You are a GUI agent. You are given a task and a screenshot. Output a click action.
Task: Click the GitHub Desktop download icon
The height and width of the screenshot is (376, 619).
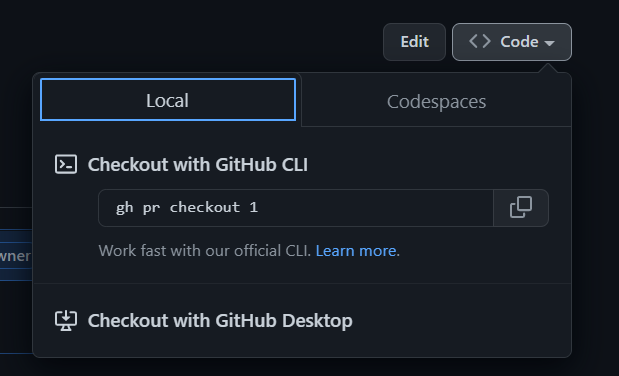(66, 320)
